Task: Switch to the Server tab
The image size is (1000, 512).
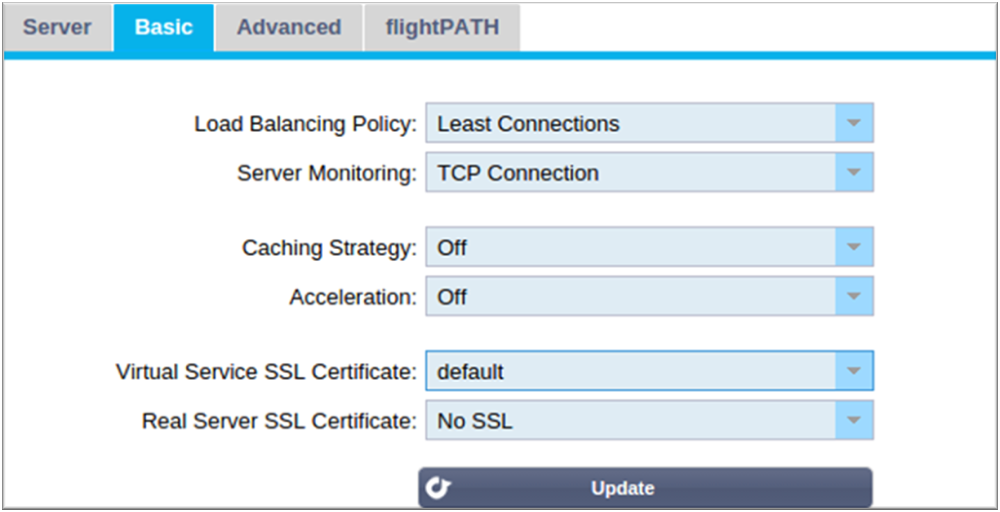Action: [x=57, y=27]
